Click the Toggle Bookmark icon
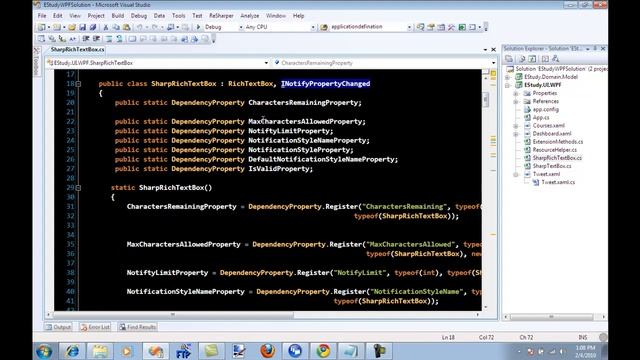The width and height of the screenshot is (640, 360). pos(132,39)
